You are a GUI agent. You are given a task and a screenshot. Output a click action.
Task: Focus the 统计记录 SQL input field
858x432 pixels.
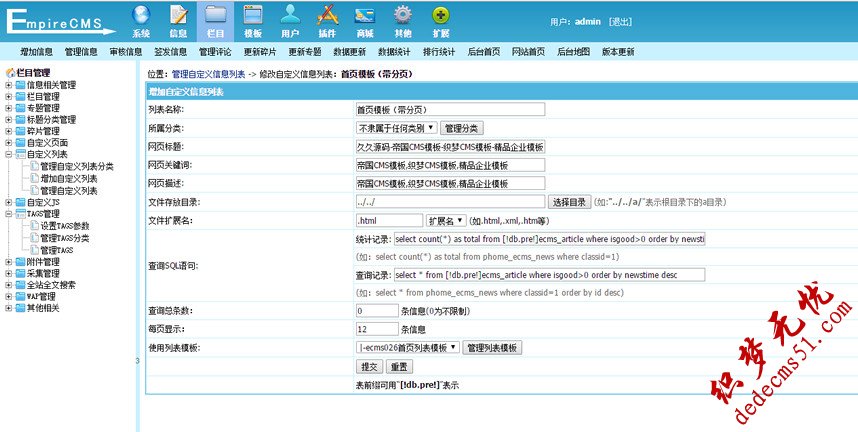[x=549, y=239]
